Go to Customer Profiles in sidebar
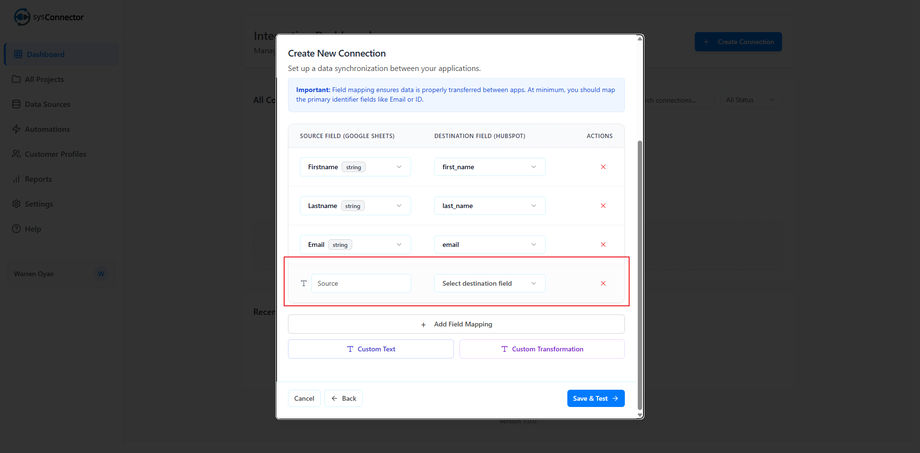This screenshot has width=920, height=453. 55,154
